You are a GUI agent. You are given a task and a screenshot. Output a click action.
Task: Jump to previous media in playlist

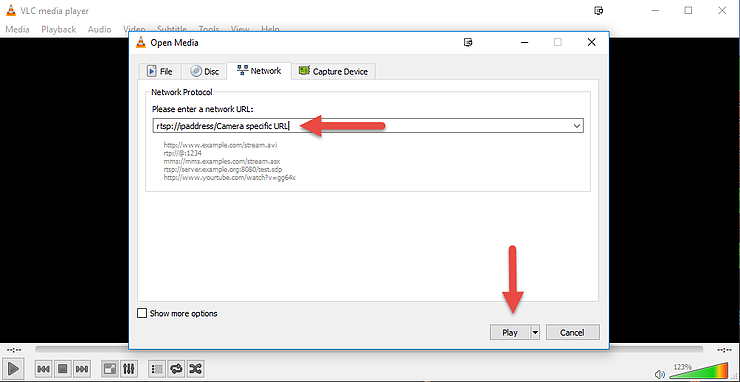tap(43, 368)
